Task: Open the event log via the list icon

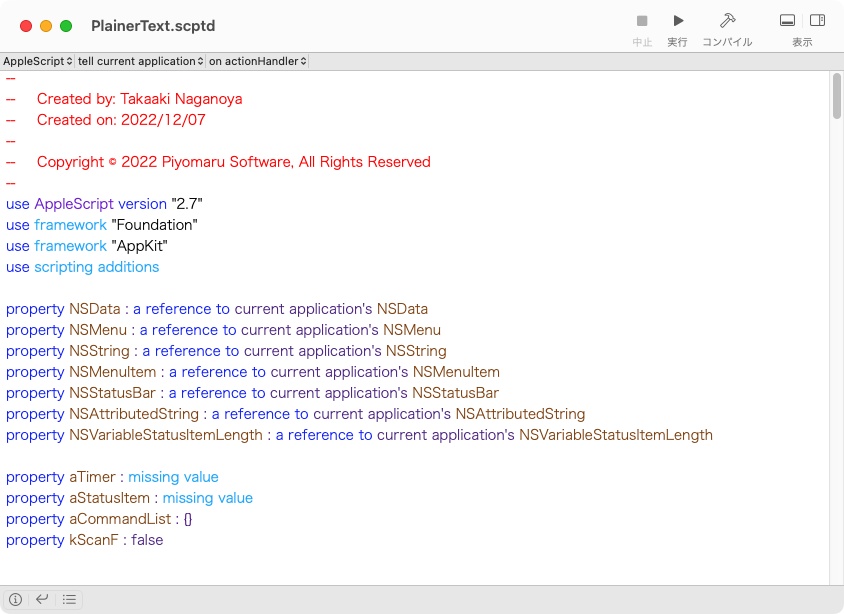Action: pos(69,598)
